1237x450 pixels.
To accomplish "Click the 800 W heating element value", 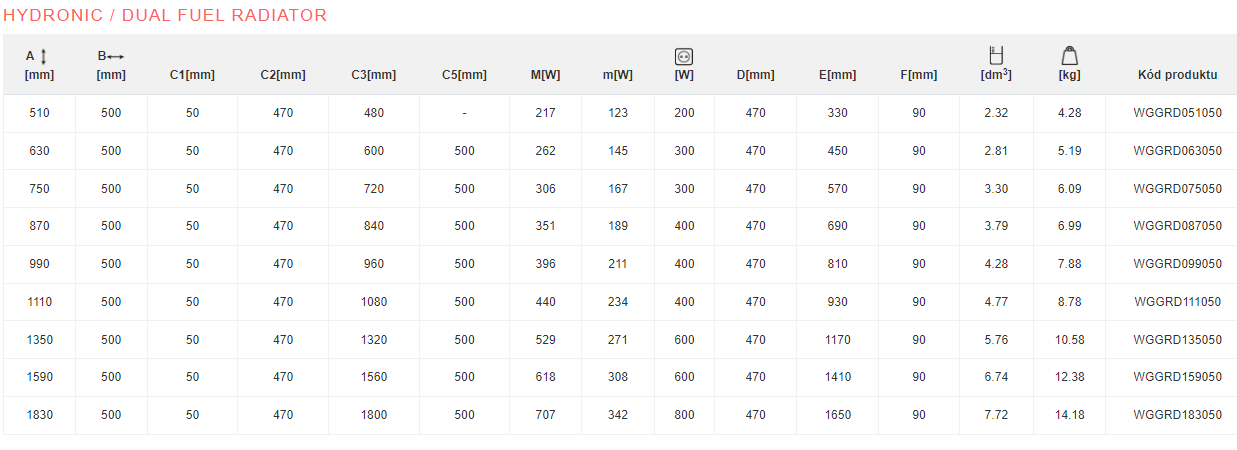I will [x=684, y=415].
